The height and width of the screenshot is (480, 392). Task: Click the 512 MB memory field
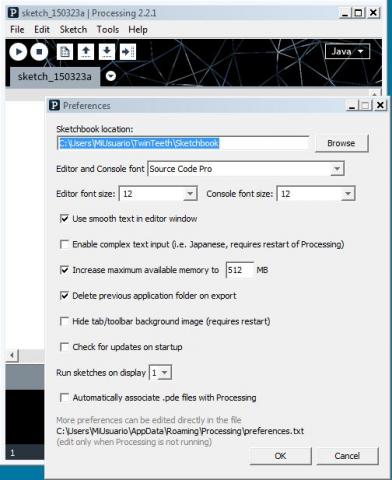click(240, 270)
